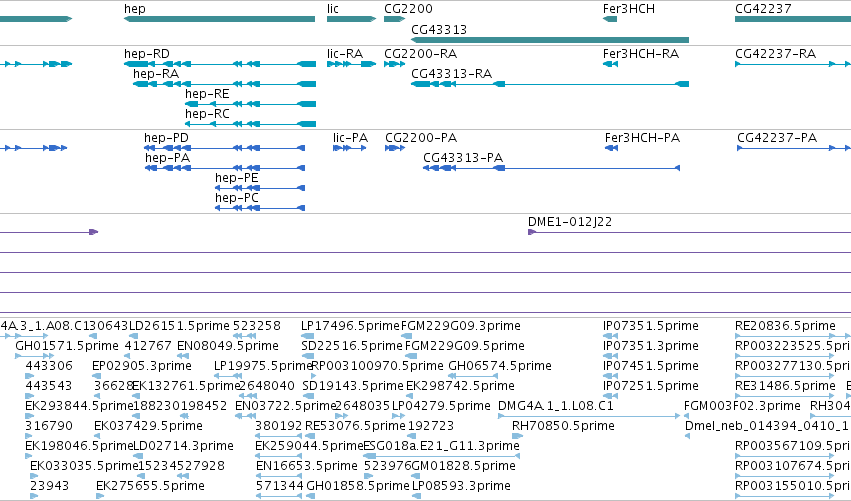Select the CG2200 gene arrow
The height and width of the screenshot is (501, 851).
coord(395,19)
